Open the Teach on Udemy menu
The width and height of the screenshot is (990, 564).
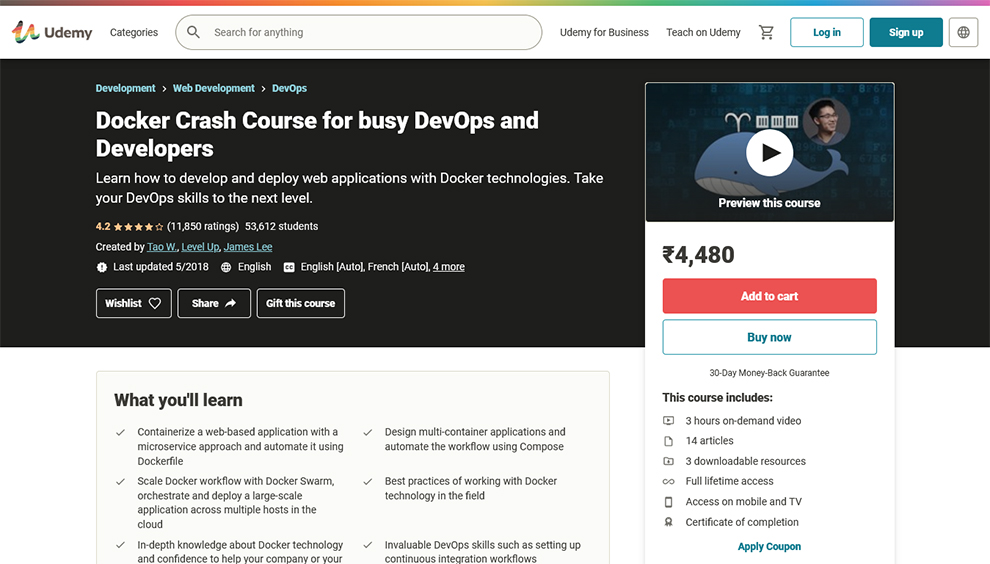click(x=703, y=32)
